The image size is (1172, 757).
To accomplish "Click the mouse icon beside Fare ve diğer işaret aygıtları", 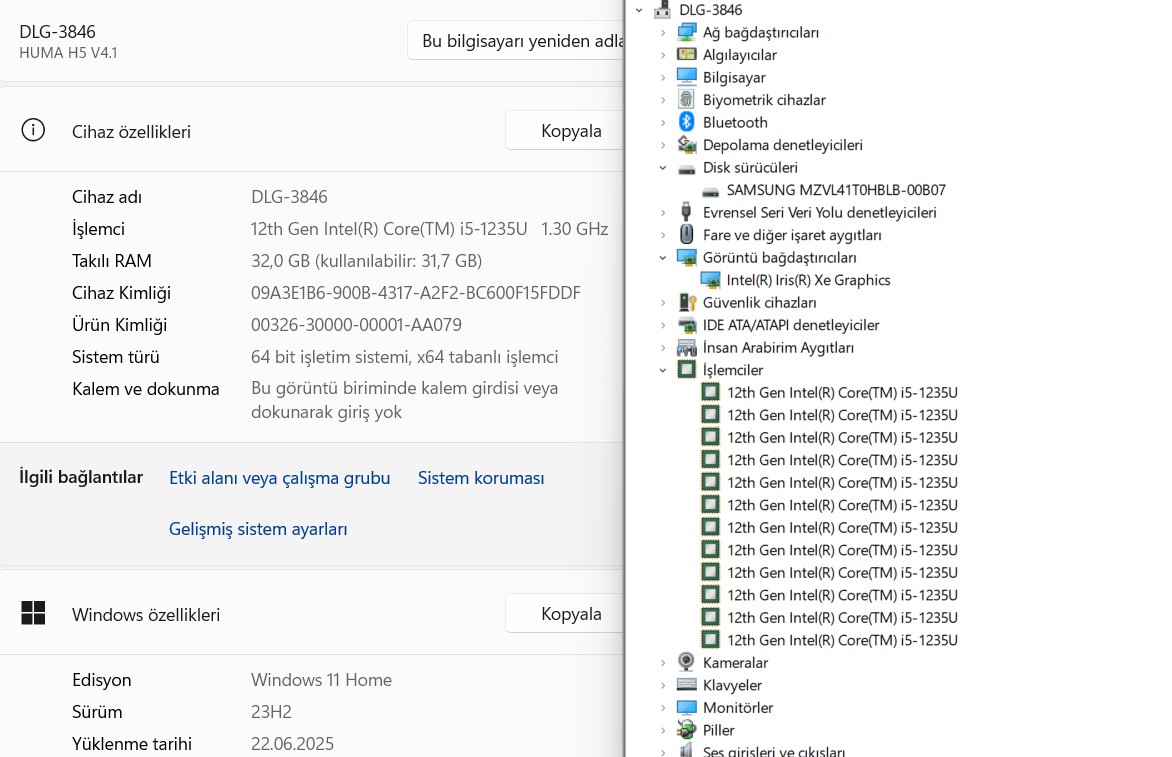I will pyautogui.click(x=686, y=235).
